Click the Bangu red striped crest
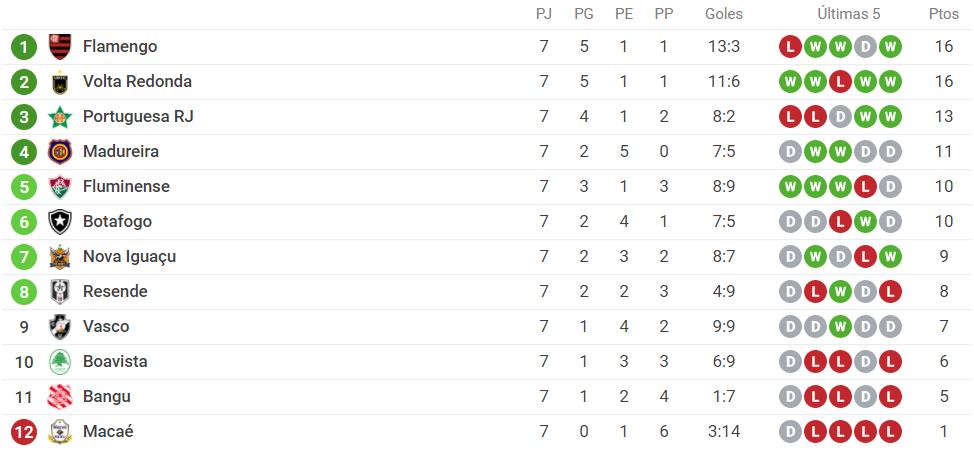This screenshot has width=974, height=456. tap(60, 397)
